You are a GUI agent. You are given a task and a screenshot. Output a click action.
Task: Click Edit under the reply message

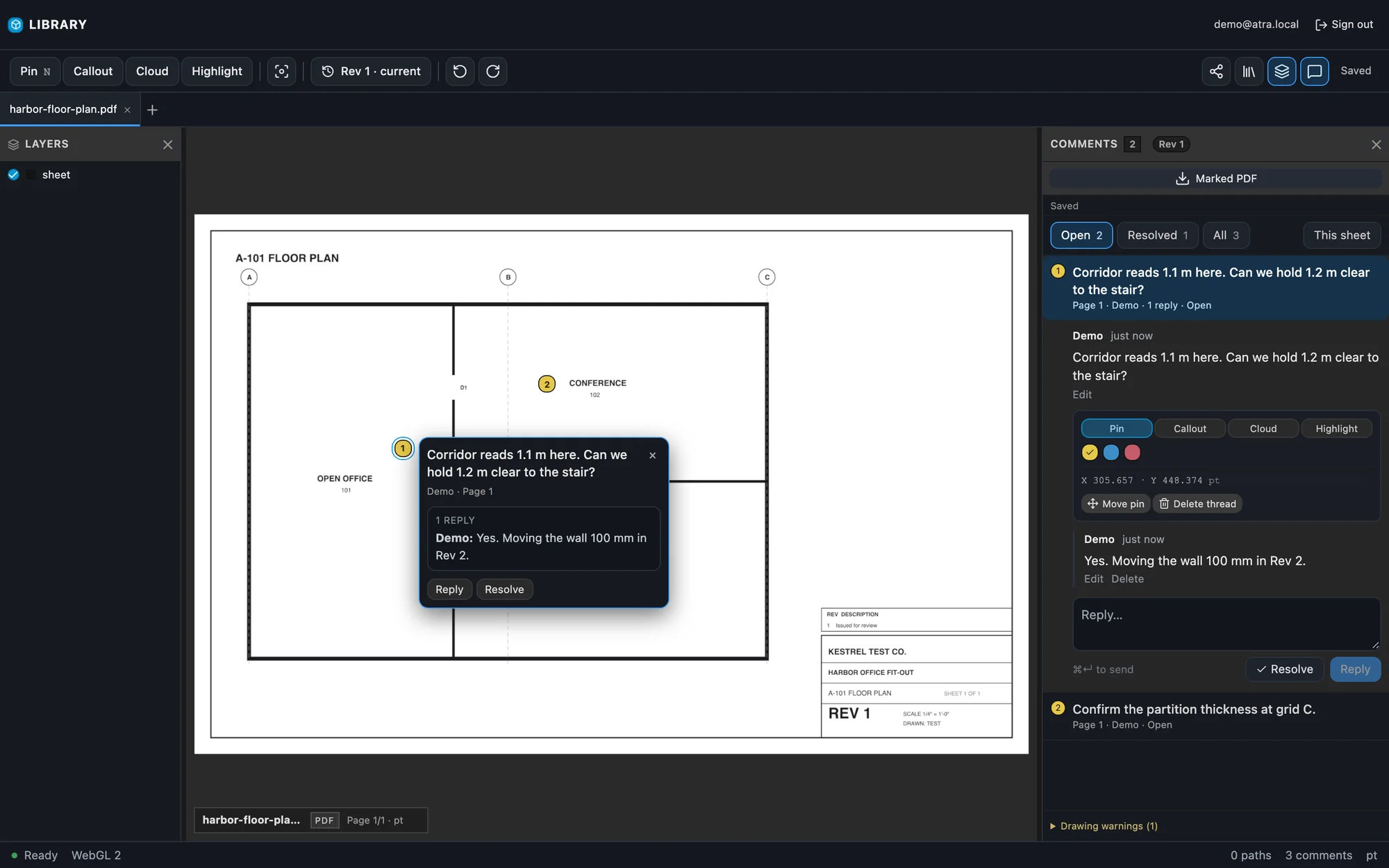(x=1093, y=579)
